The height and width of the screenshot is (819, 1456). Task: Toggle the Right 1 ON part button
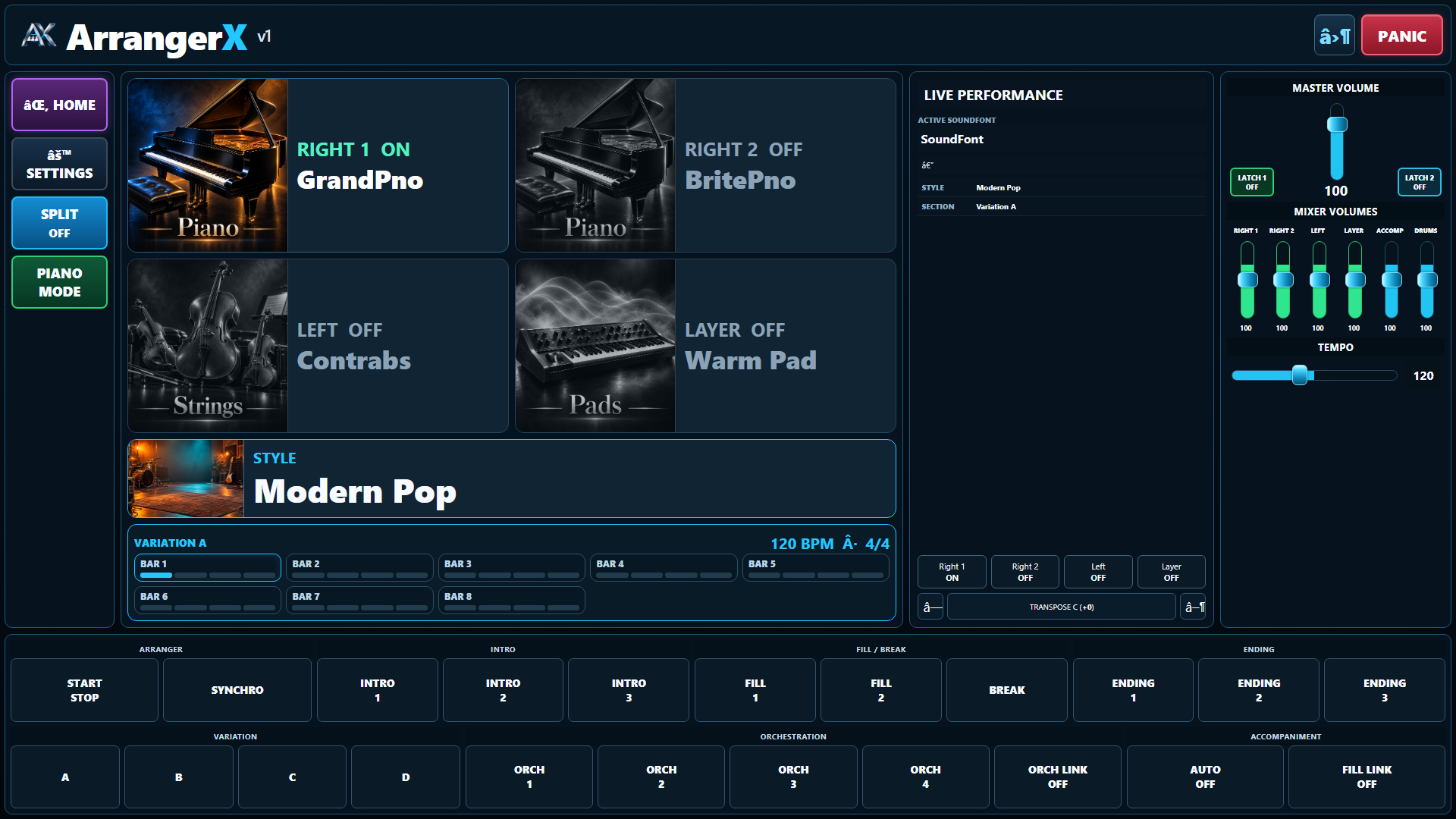(x=952, y=572)
